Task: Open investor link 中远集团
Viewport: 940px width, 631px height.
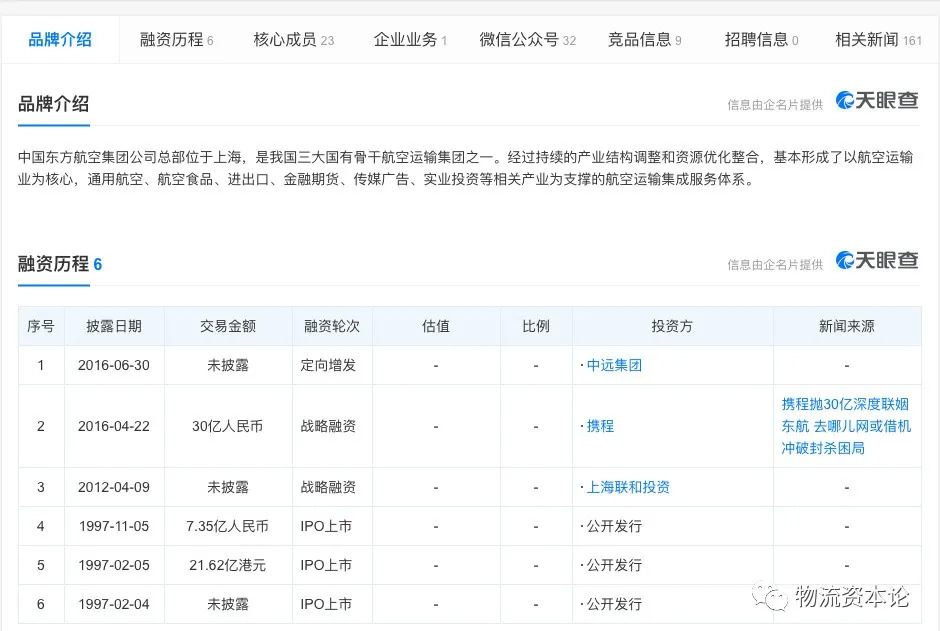Action: [614, 365]
